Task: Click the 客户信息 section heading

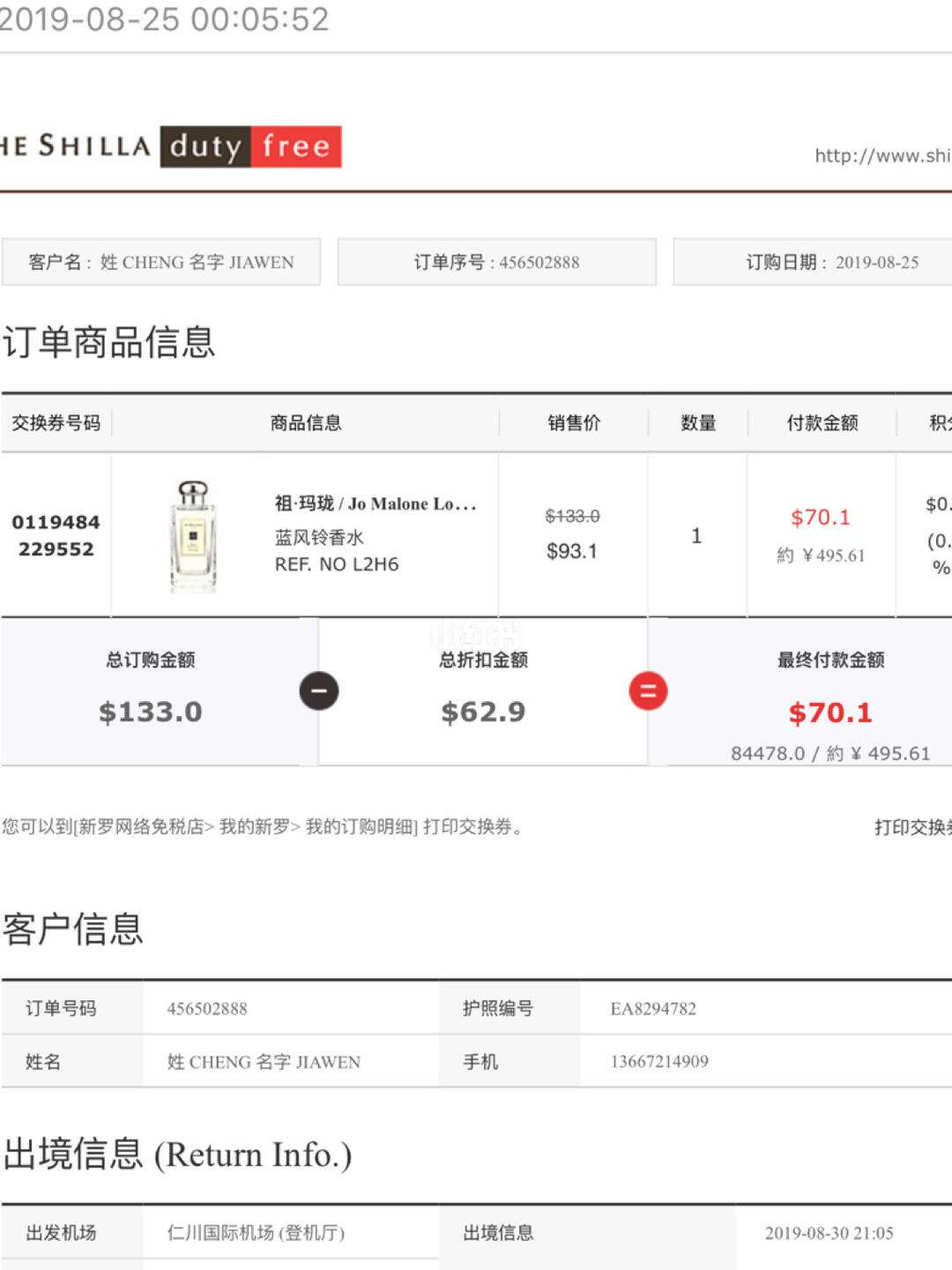Action: (73, 929)
